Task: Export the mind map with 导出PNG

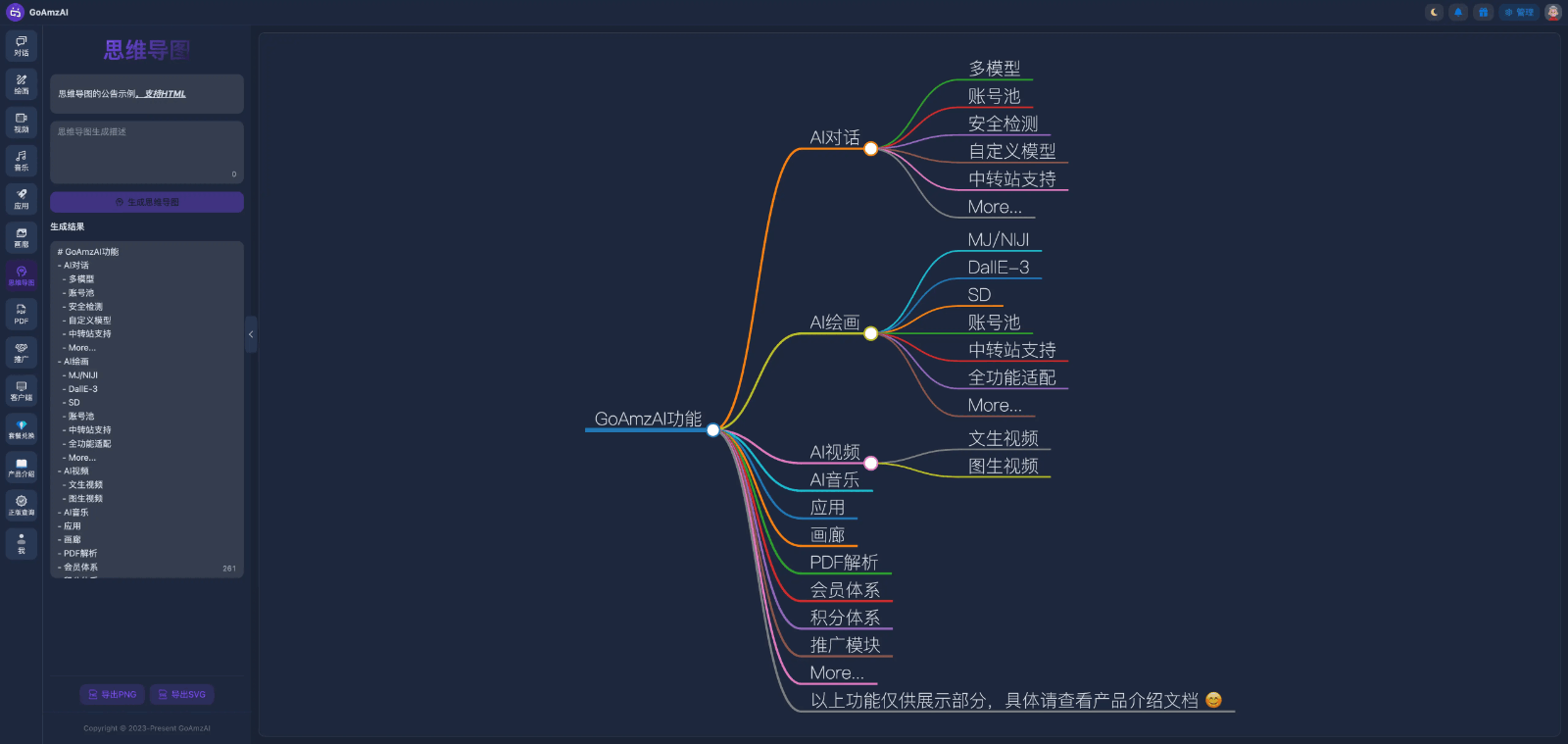Action: tap(113, 694)
